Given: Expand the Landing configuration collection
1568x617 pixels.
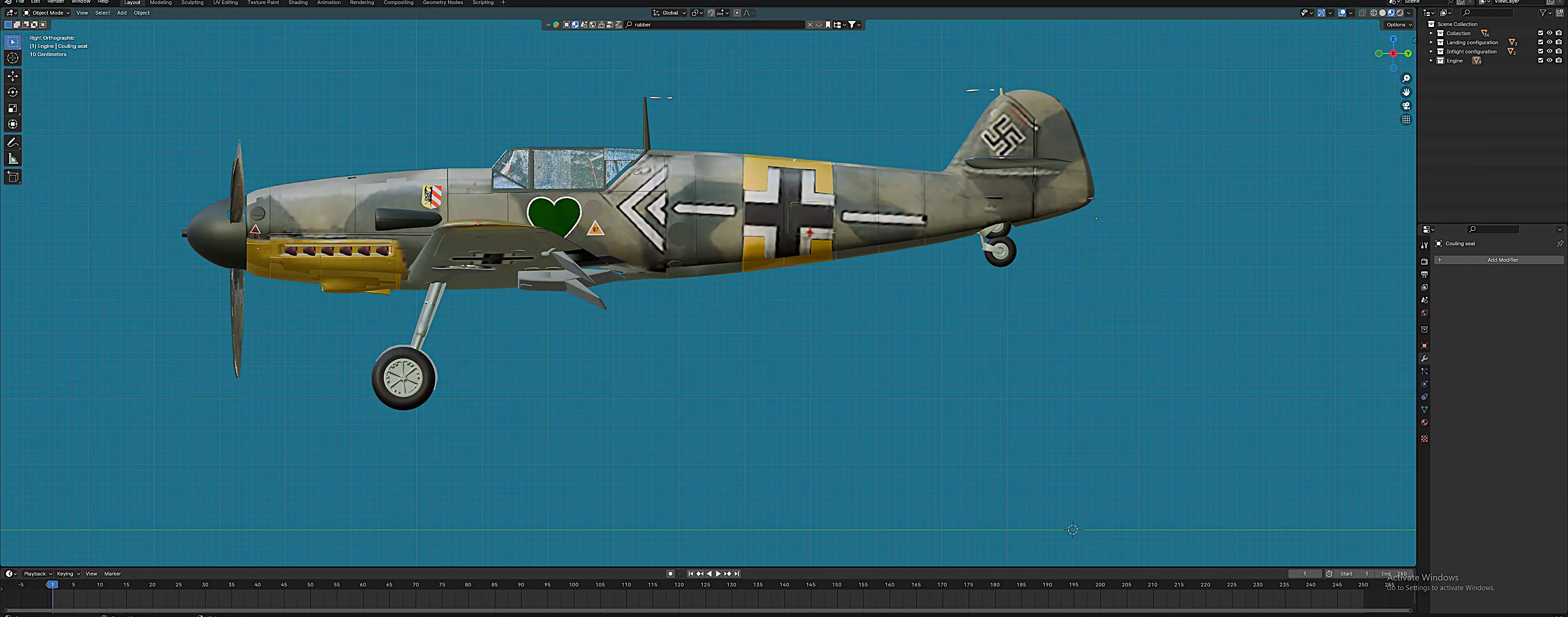Looking at the screenshot, I should [1431, 42].
